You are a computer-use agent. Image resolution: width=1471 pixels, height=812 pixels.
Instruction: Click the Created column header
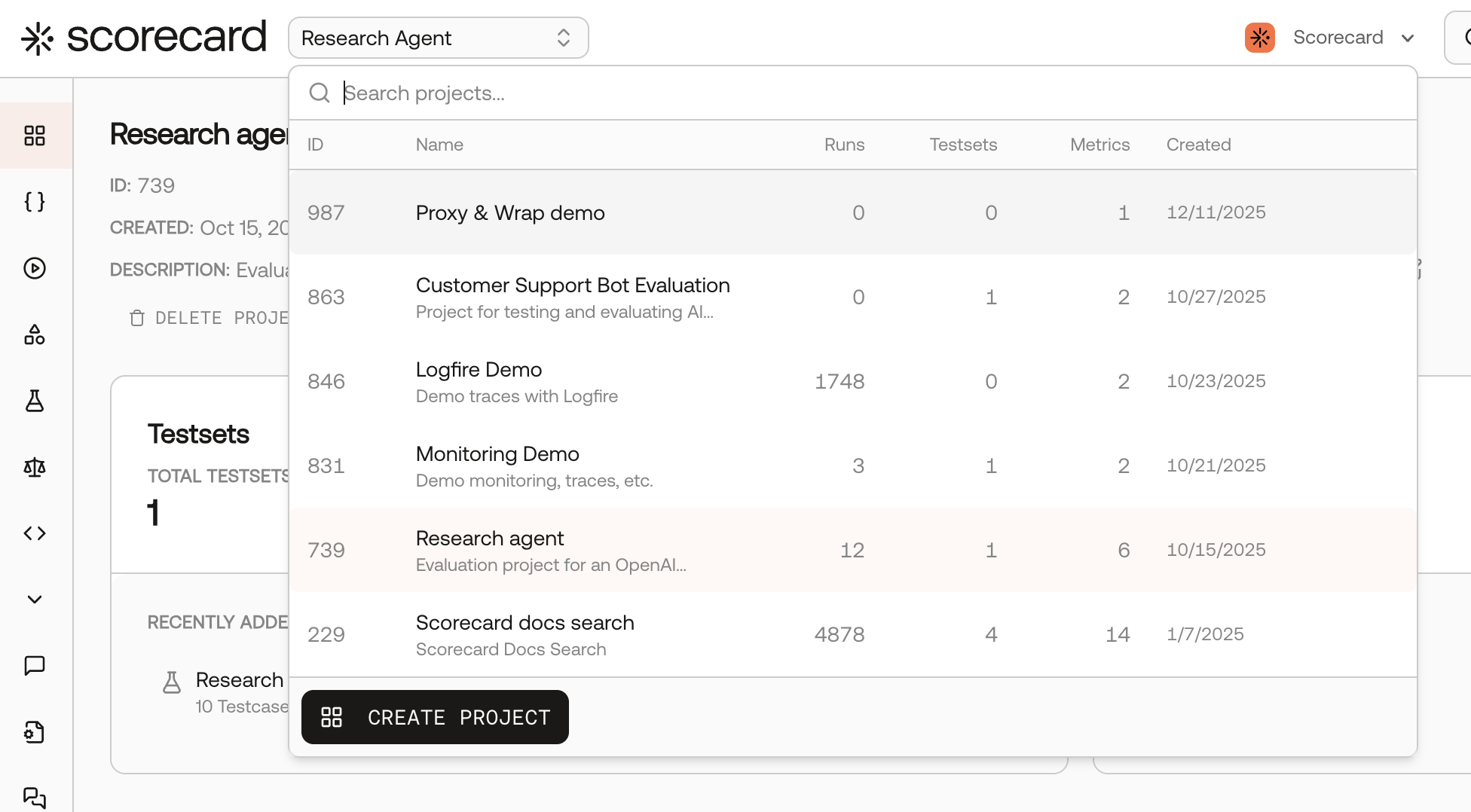click(x=1198, y=145)
